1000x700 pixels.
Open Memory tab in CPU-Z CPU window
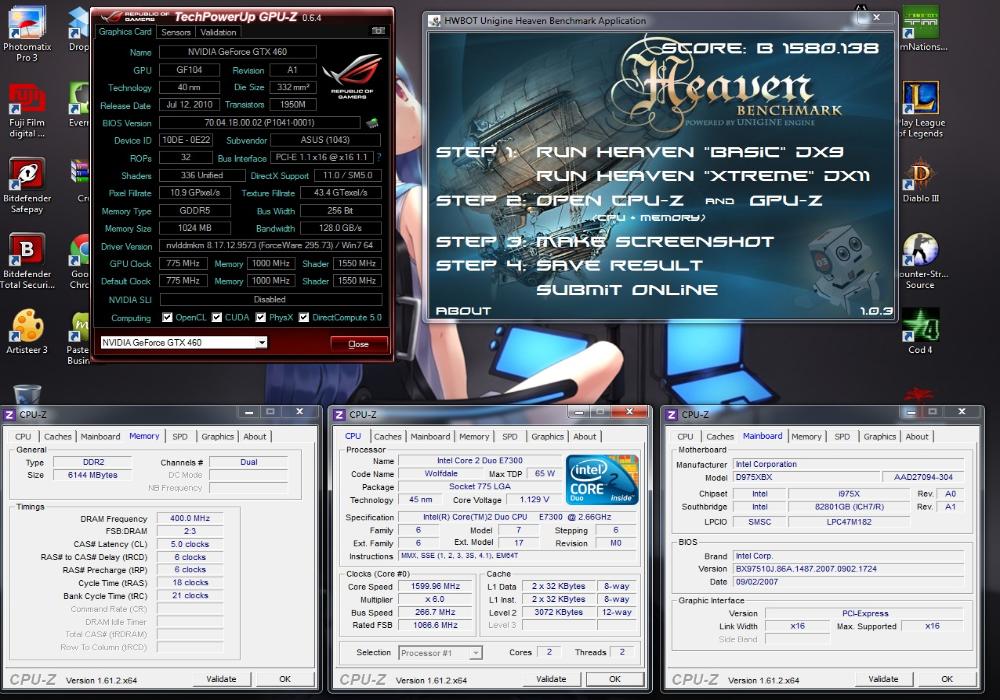474,437
